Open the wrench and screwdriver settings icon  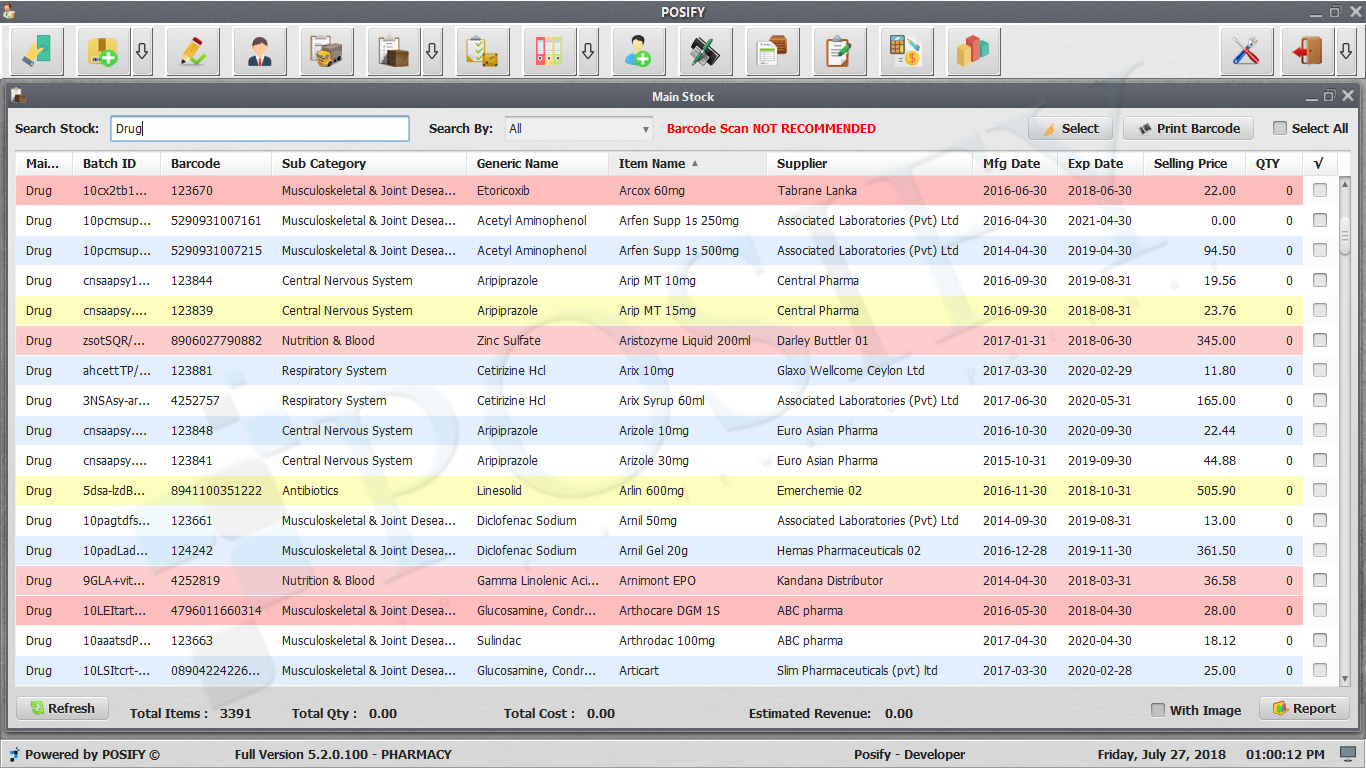pyautogui.click(x=1247, y=51)
